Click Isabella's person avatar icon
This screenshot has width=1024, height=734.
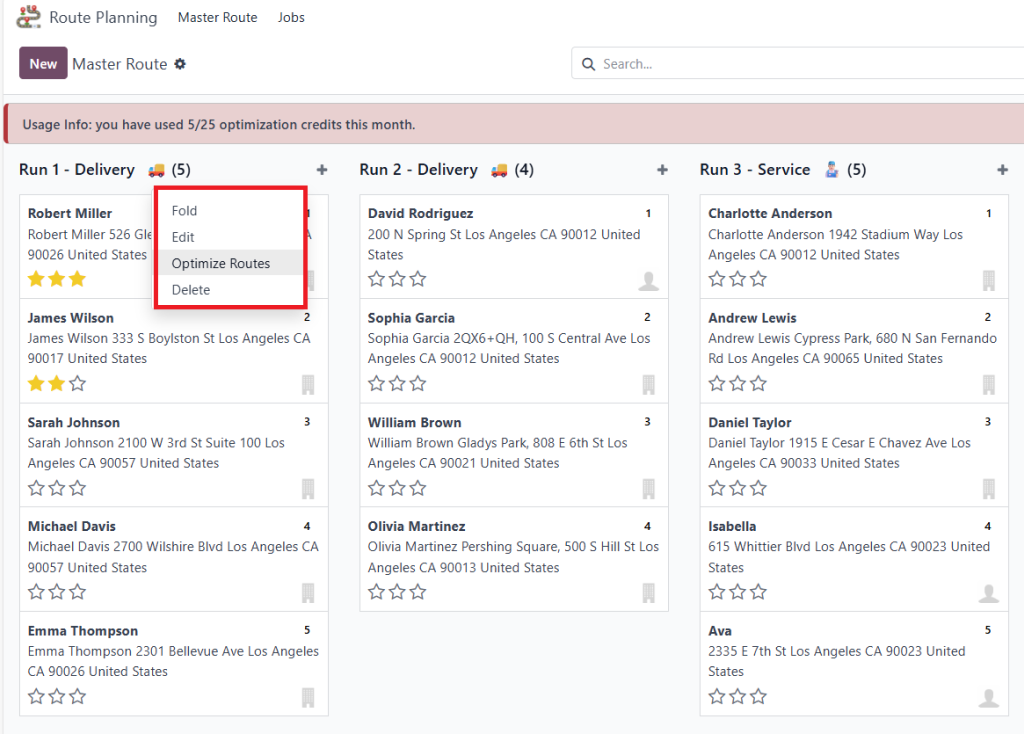point(988,594)
